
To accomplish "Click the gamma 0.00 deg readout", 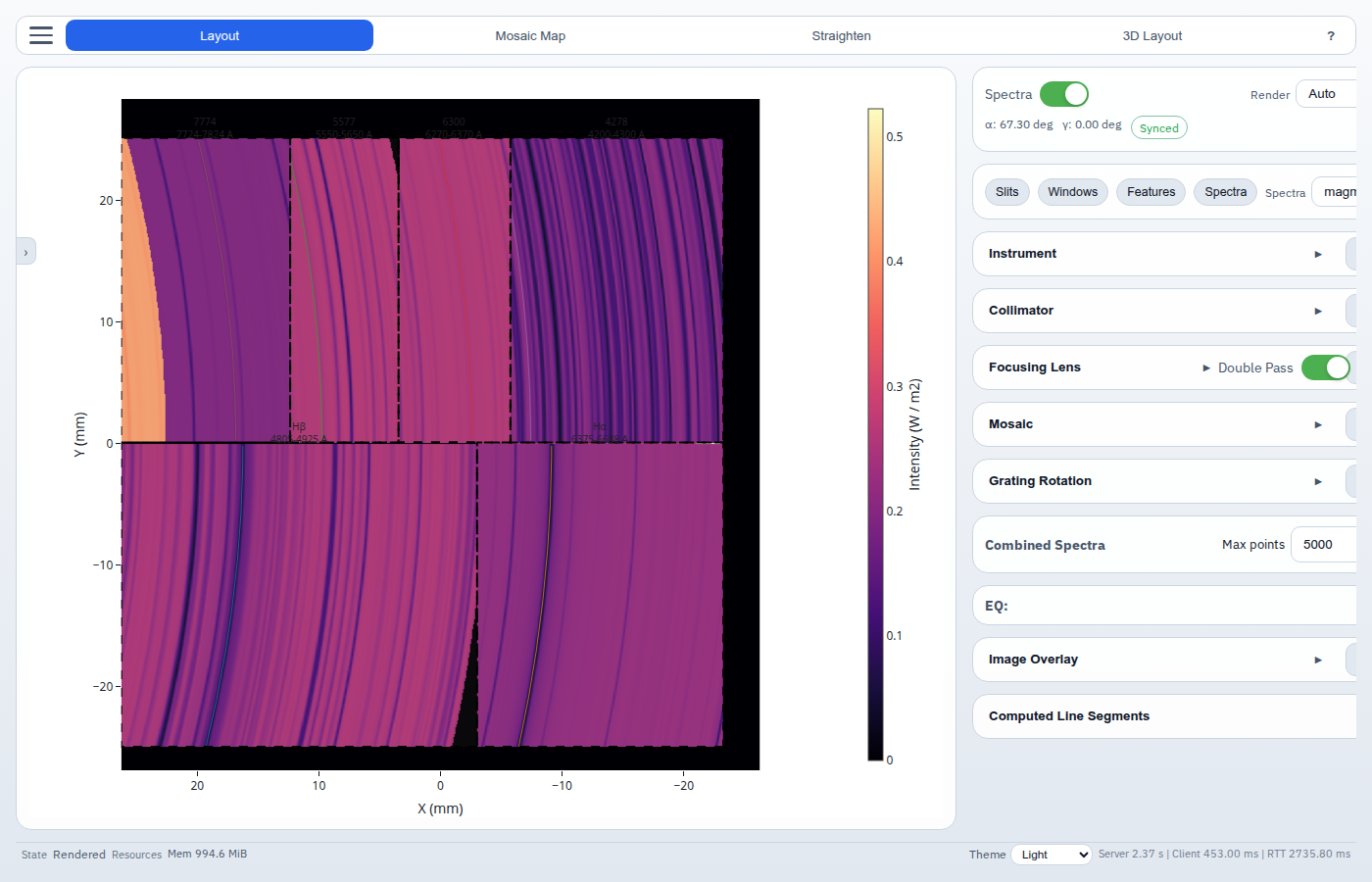I will point(1092,125).
